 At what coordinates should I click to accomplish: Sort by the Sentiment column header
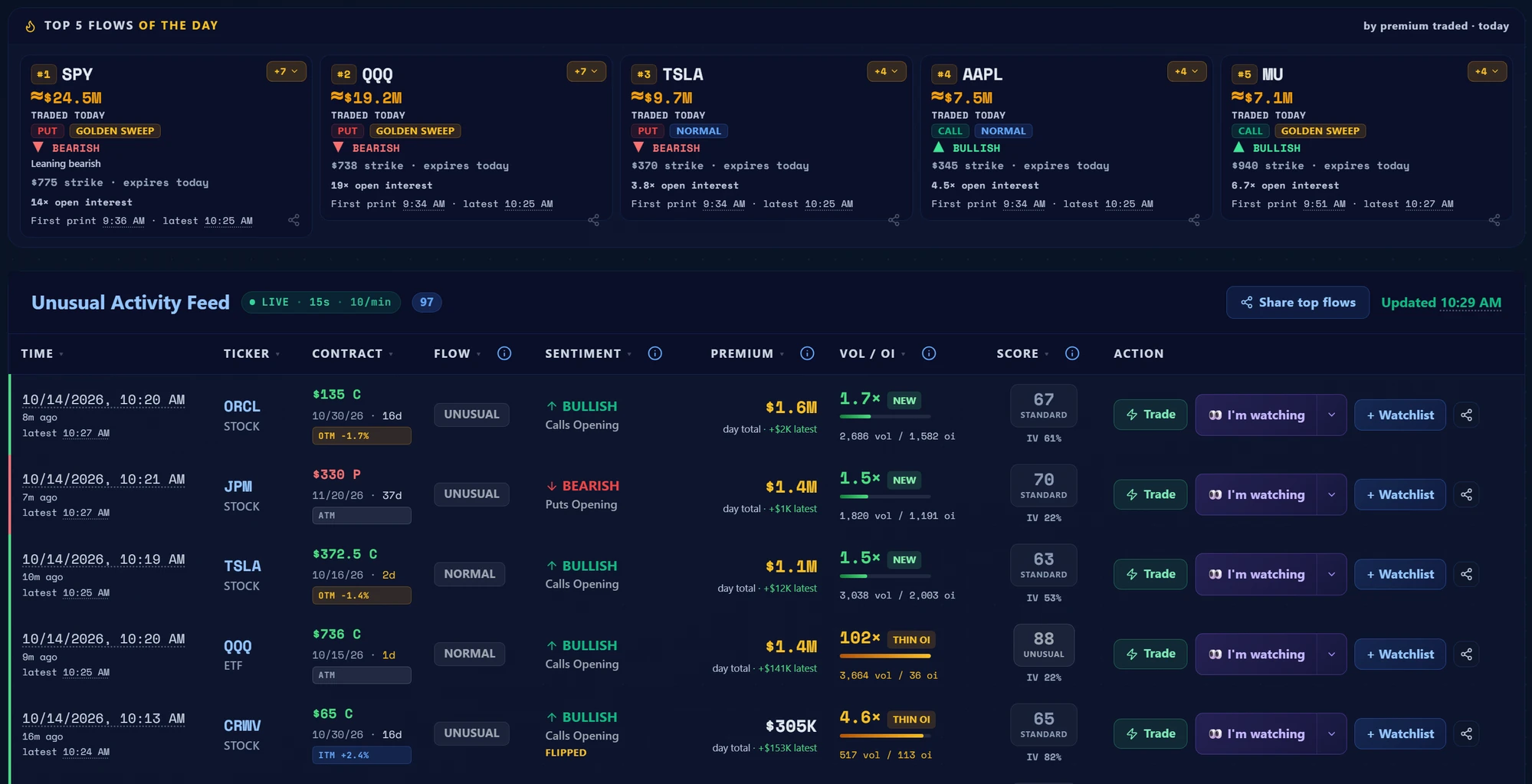tap(589, 353)
